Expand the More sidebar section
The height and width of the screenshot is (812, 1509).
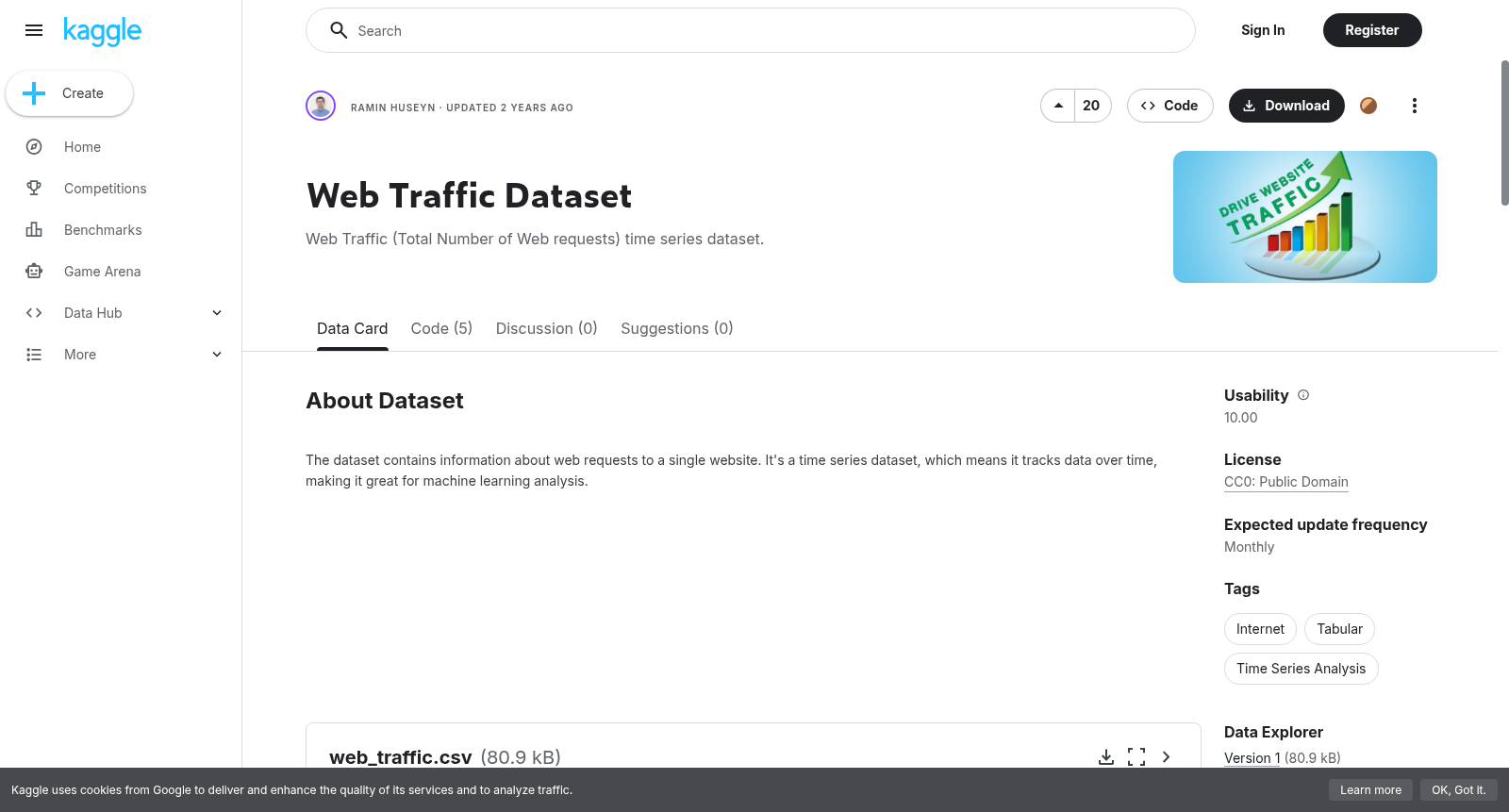217,355
